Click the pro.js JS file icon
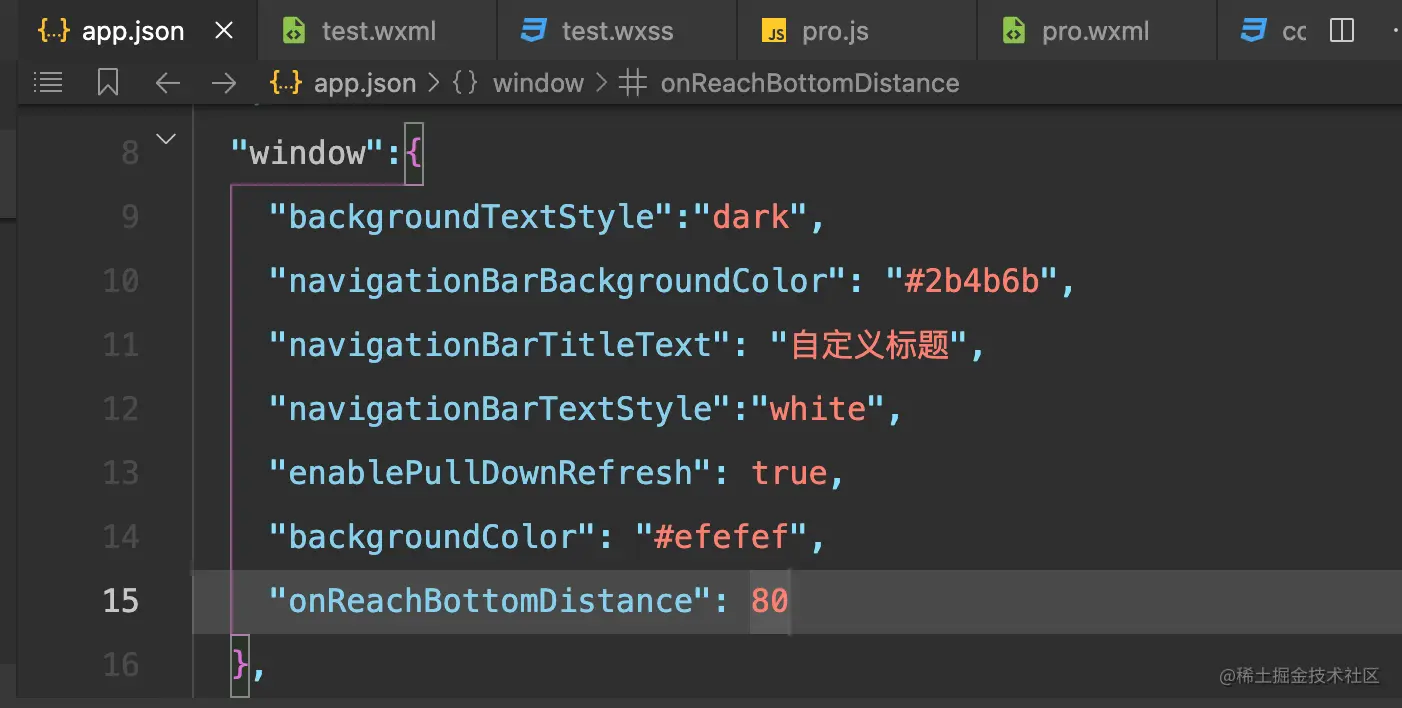Image resolution: width=1402 pixels, height=708 pixels. [774, 32]
